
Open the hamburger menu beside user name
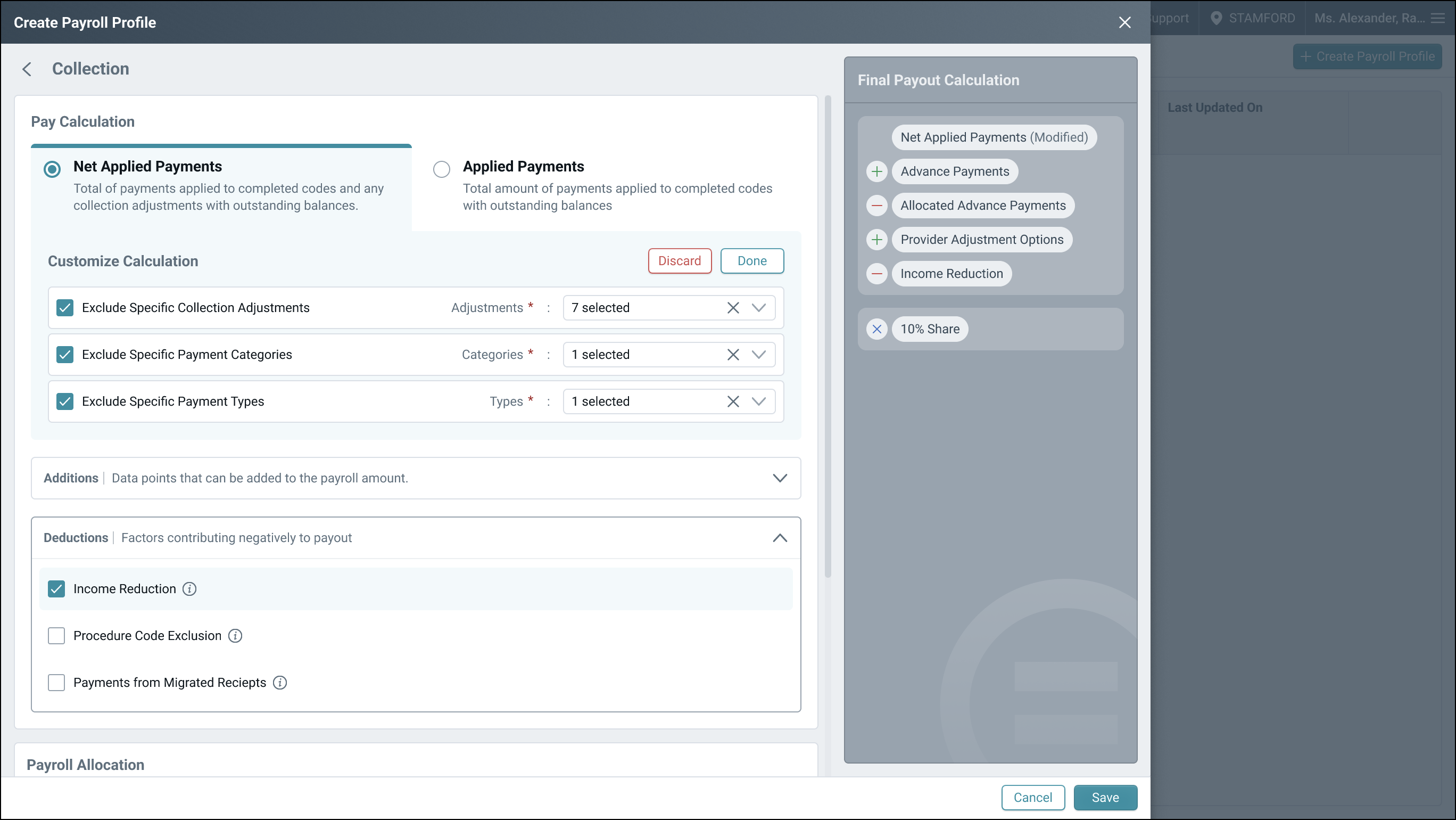click(x=1438, y=18)
